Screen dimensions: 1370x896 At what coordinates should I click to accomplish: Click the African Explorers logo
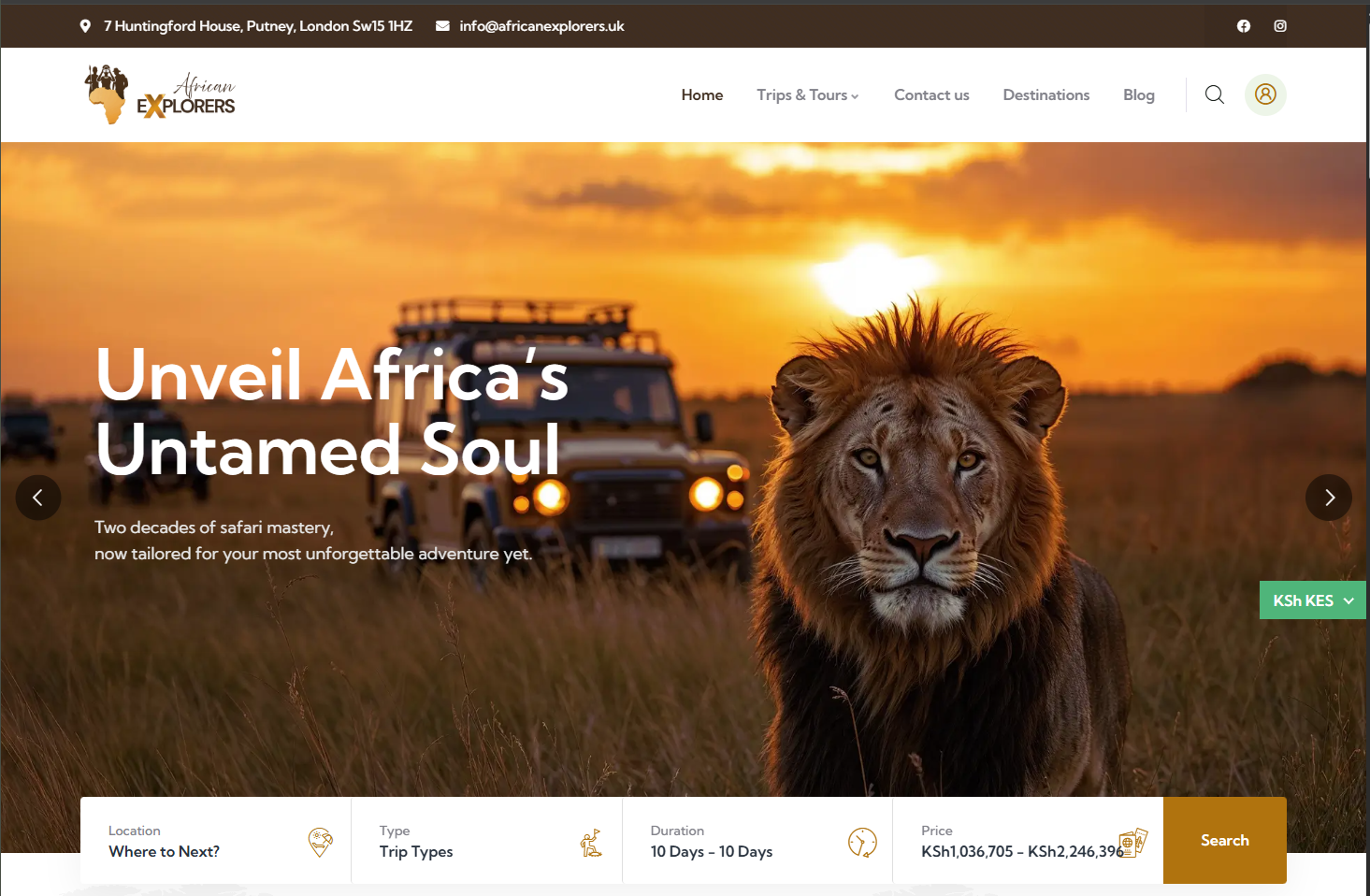(x=160, y=94)
